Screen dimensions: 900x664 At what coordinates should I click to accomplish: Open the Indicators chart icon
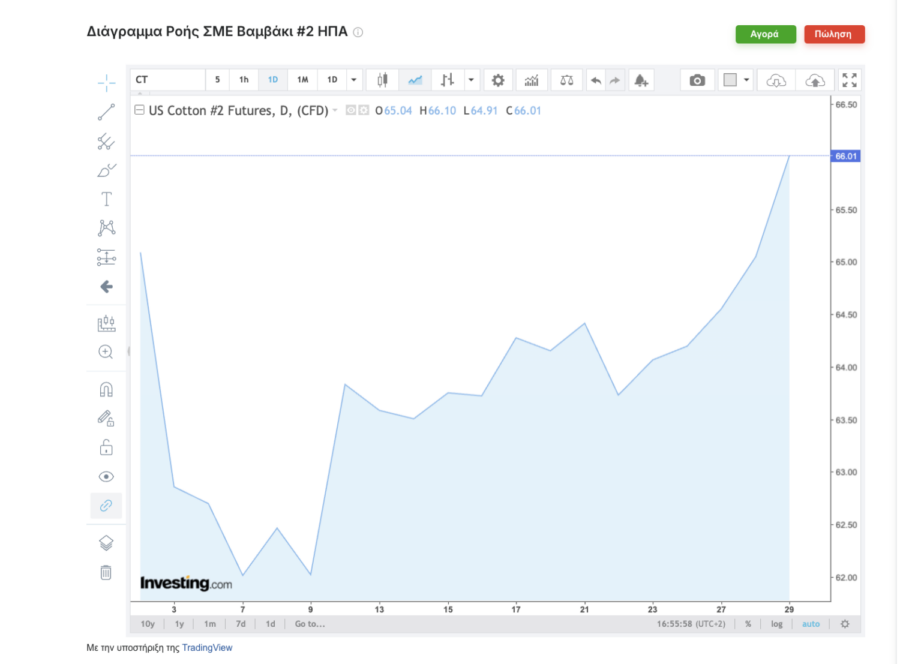point(532,80)
